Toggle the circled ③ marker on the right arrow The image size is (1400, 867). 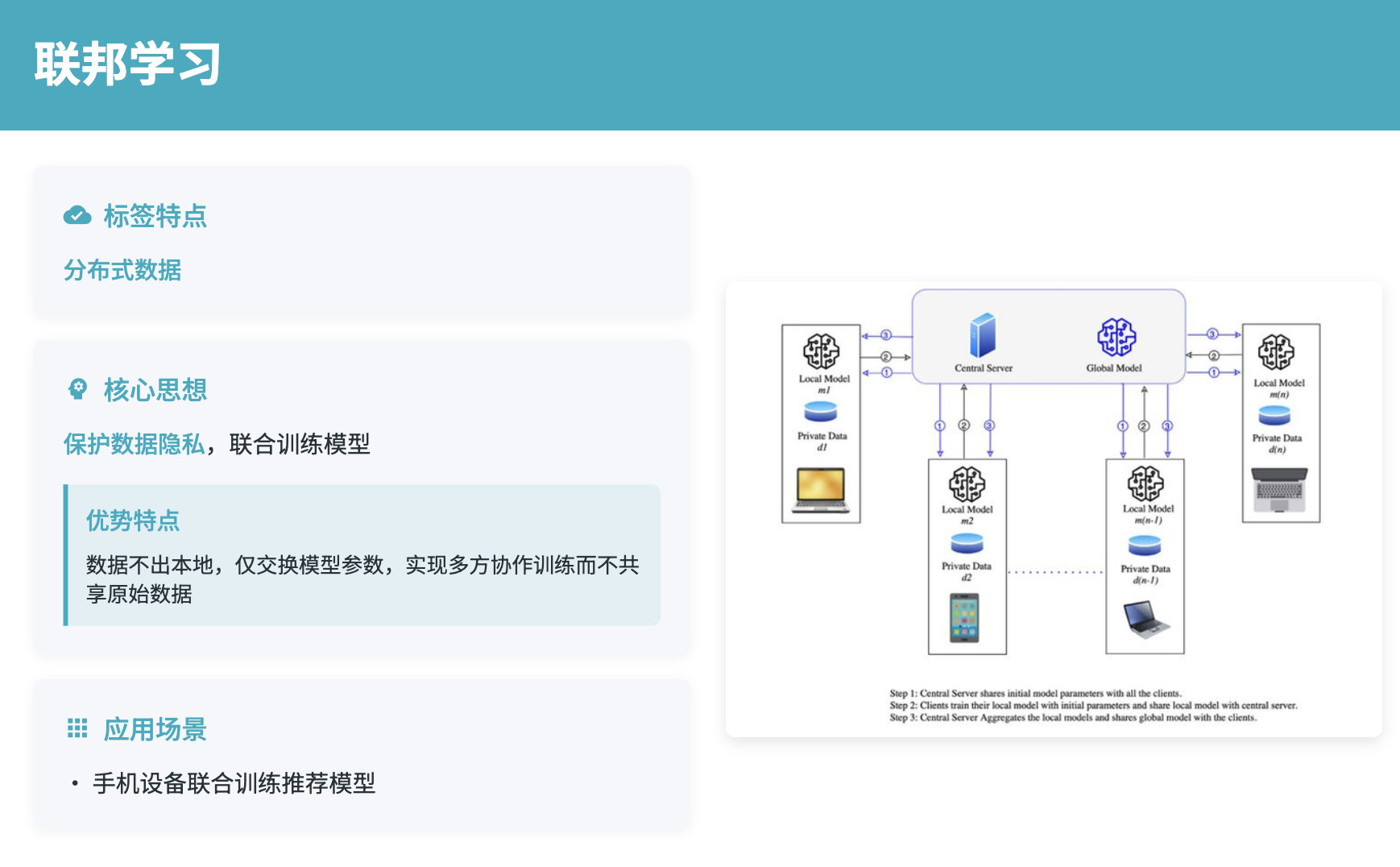click(x=1212, y=334)
